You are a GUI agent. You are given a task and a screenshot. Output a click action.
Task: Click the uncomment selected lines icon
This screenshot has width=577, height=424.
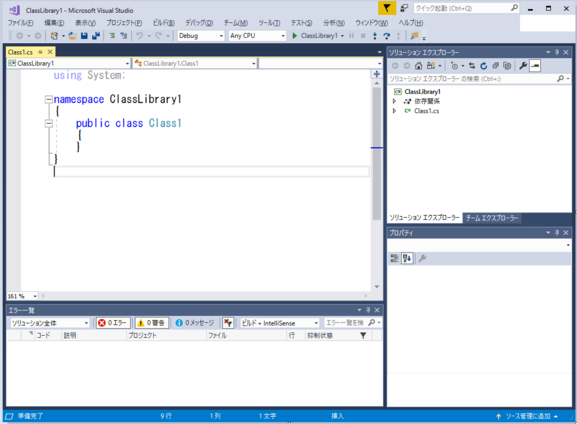click(x=124, y=36)
